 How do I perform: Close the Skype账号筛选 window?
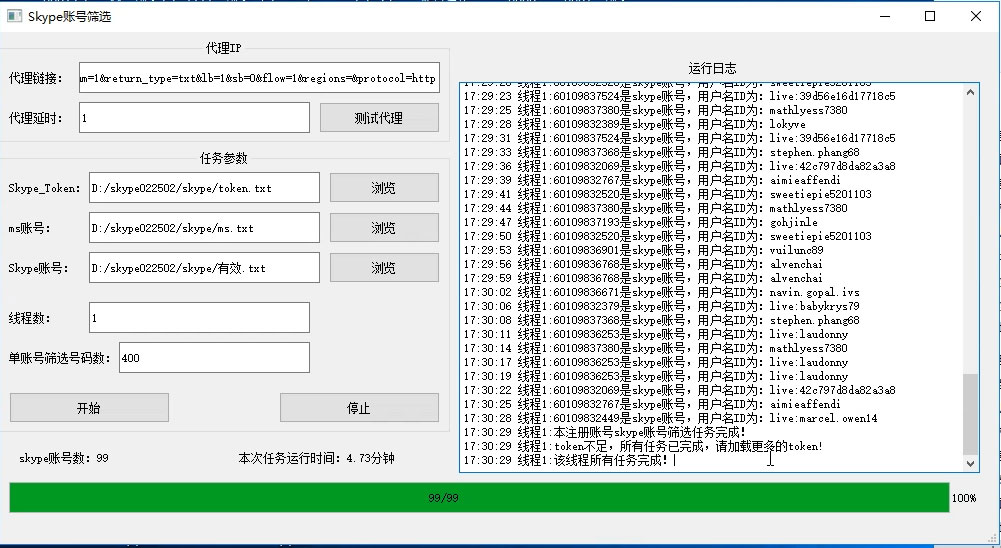click(975, 17)
